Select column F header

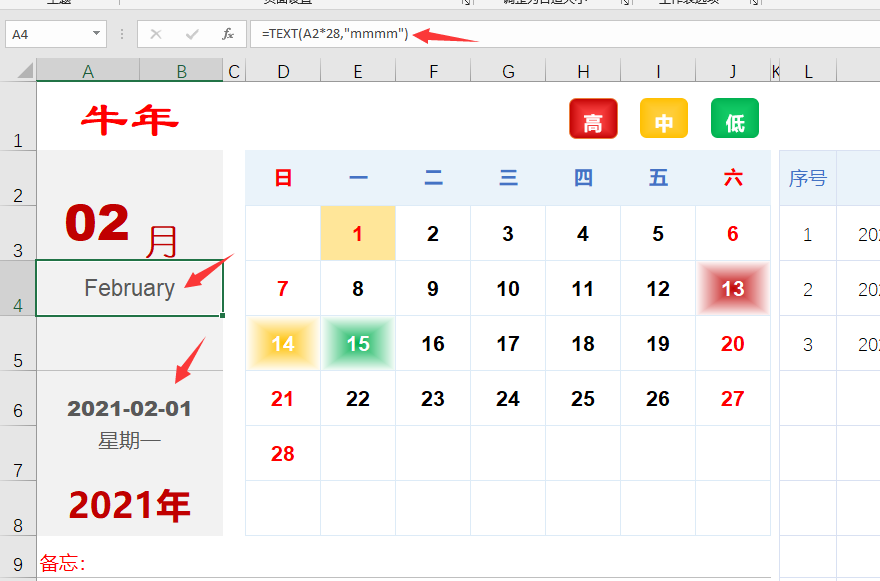point(433,71)
